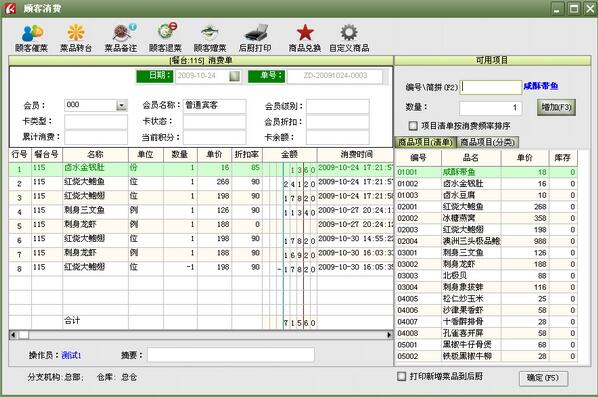Select item 02002 冰糖燕窝
The height and width of the screenshot is (397, 598).
[x=486, y=218]
